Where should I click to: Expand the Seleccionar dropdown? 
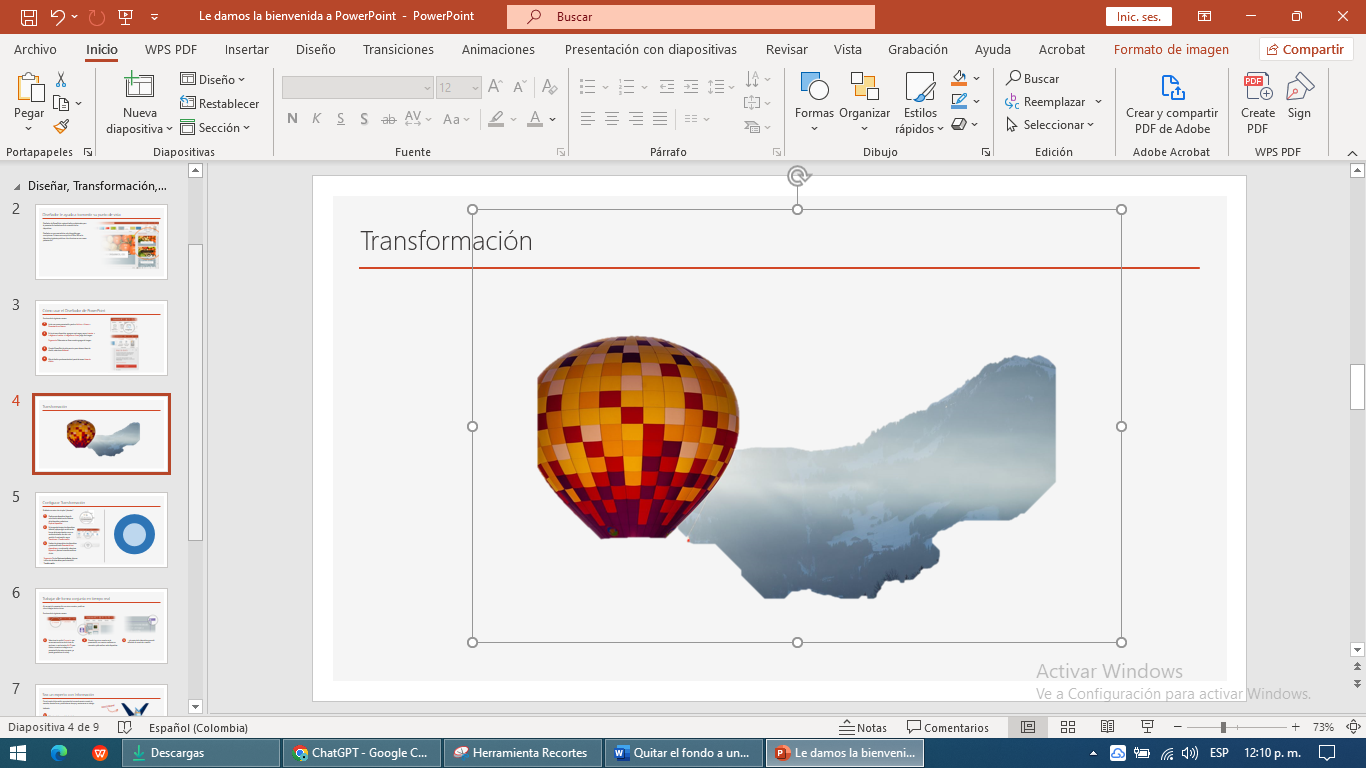coord(1052,125)
